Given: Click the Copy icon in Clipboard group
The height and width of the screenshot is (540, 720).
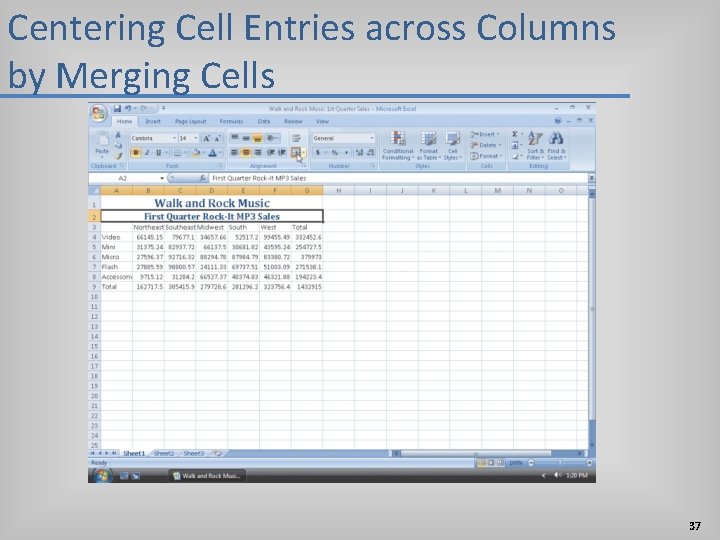Looking at the screenshot, I should pos(118,145).
